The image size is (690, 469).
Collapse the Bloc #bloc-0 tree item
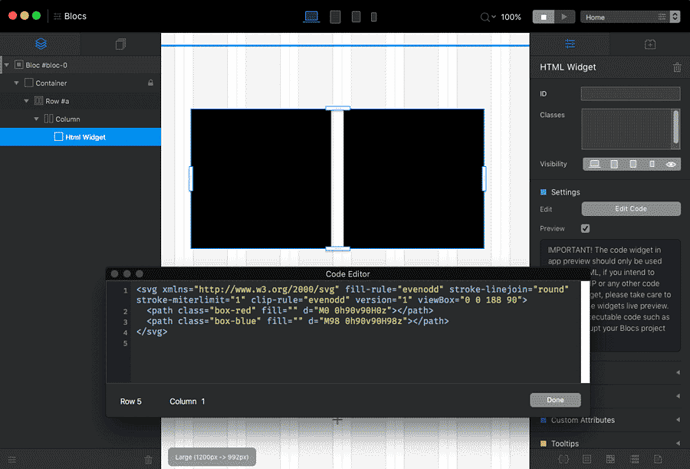click(x=7, y=65)
